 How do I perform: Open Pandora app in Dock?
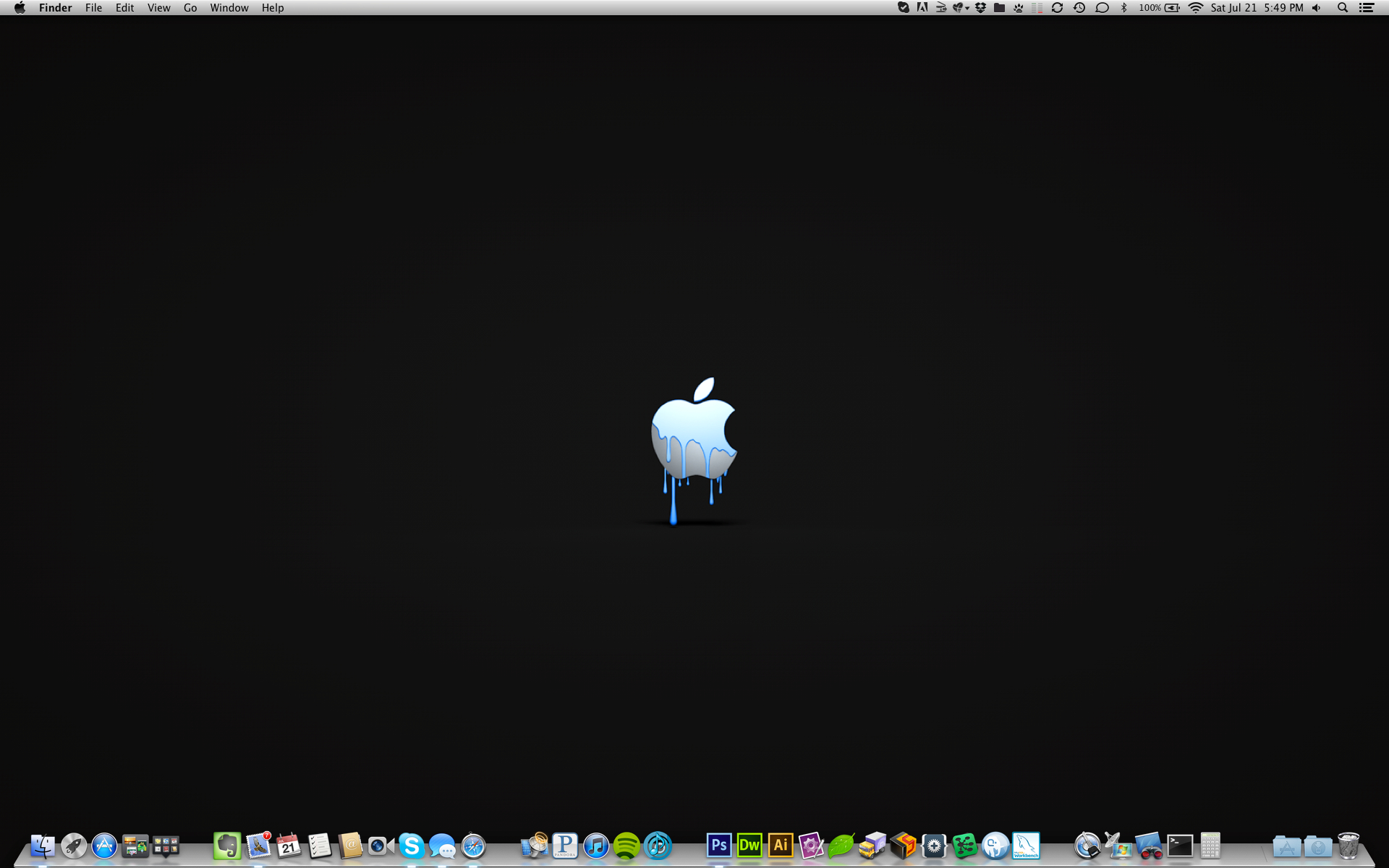click(x=565, y=845)
